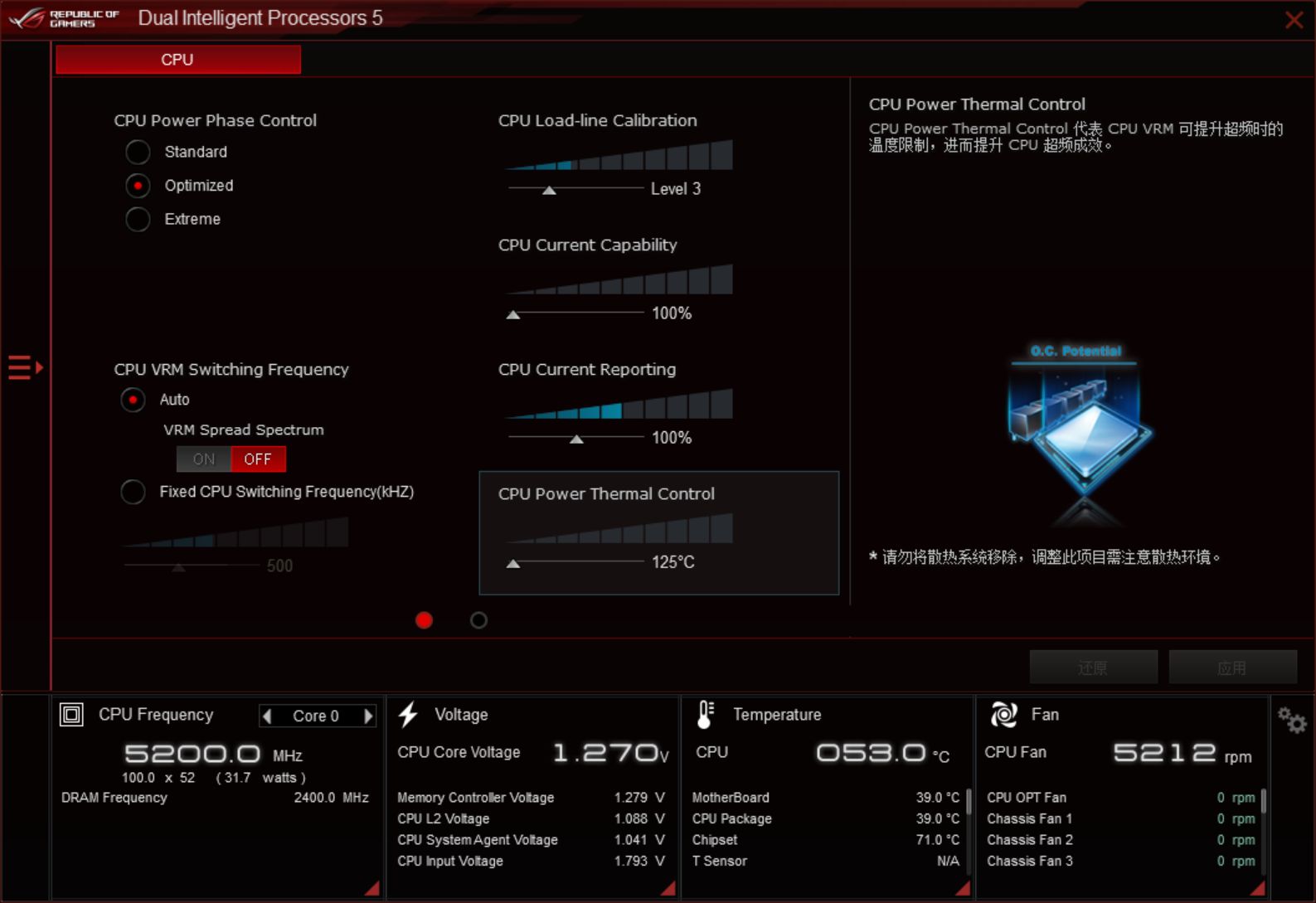Click the 125°C thermal control value

673,562
